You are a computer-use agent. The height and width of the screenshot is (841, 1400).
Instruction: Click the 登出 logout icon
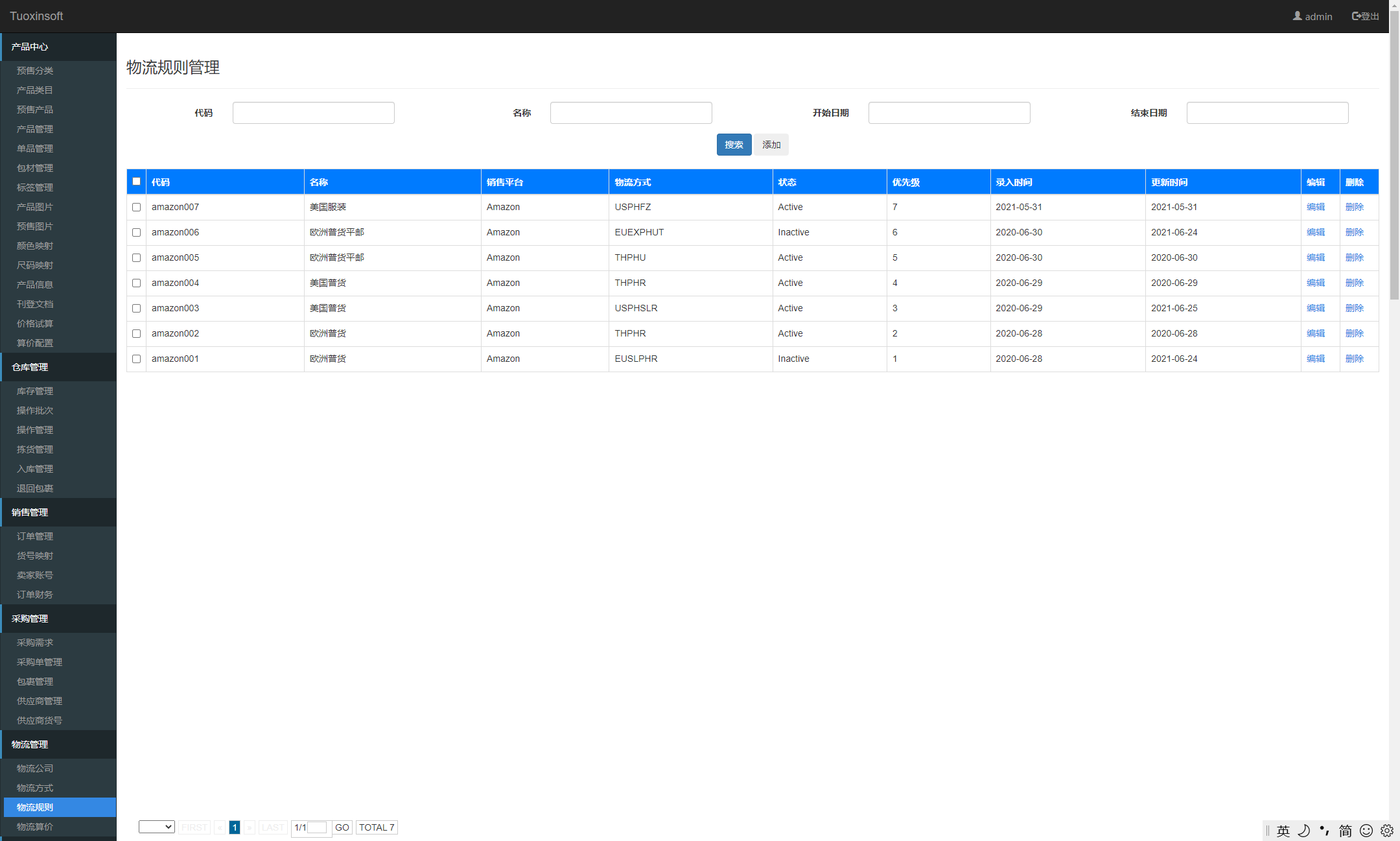[x=1356, y=16]
